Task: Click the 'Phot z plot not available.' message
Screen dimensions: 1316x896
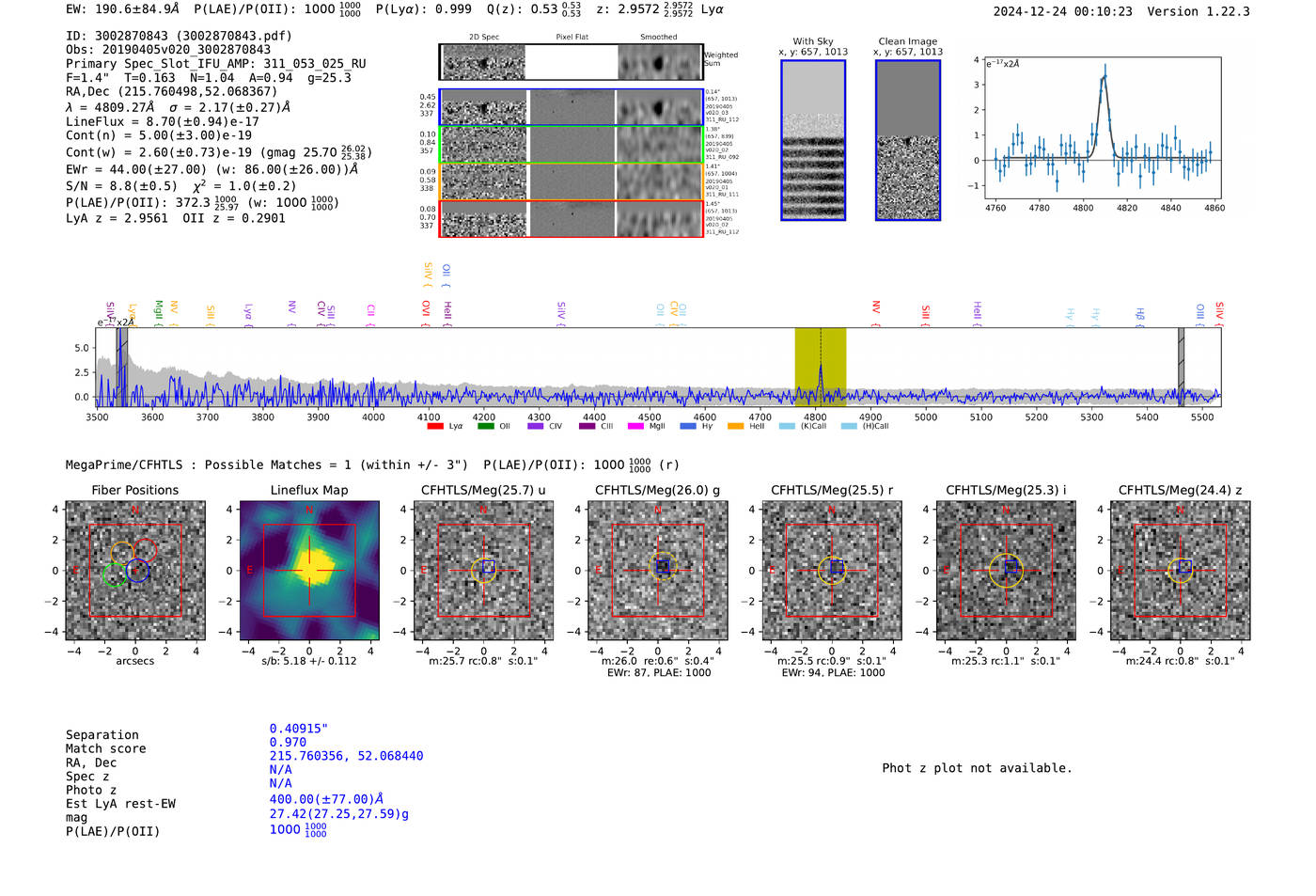Action: (x=977, y=768)
